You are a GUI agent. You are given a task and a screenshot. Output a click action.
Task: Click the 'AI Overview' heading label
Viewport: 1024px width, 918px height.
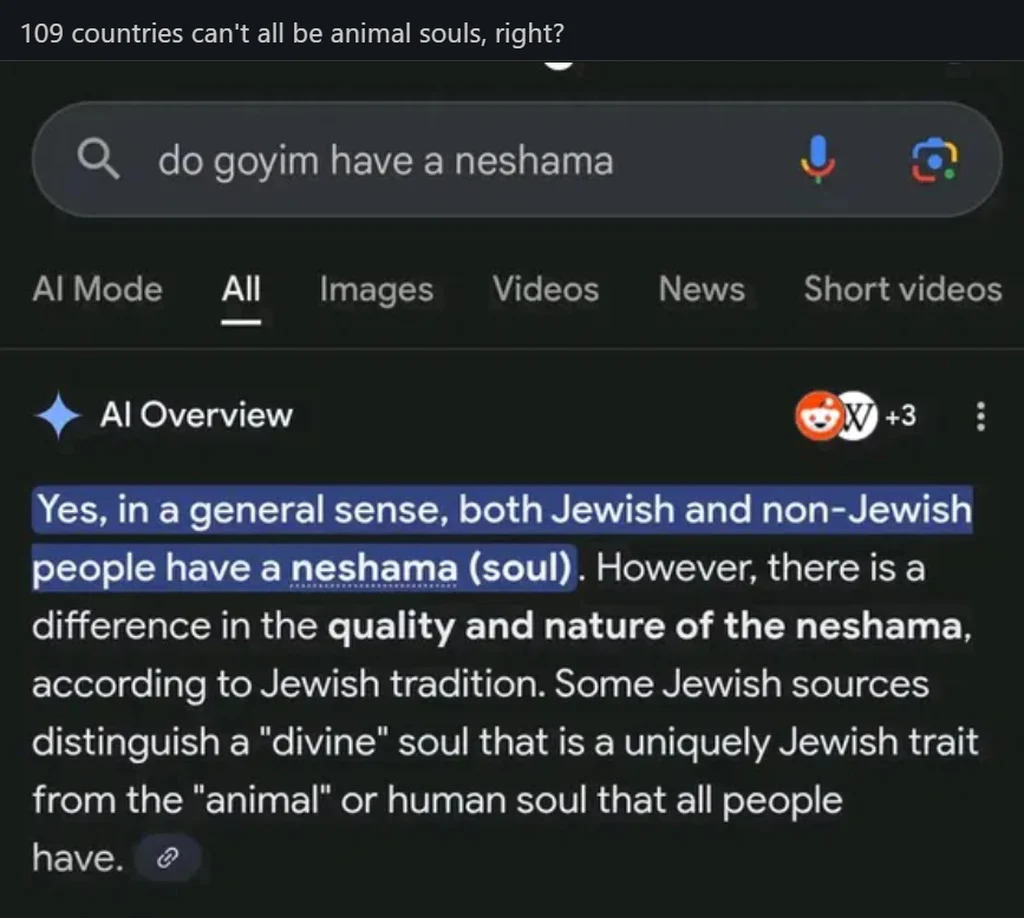click(196, 416)
